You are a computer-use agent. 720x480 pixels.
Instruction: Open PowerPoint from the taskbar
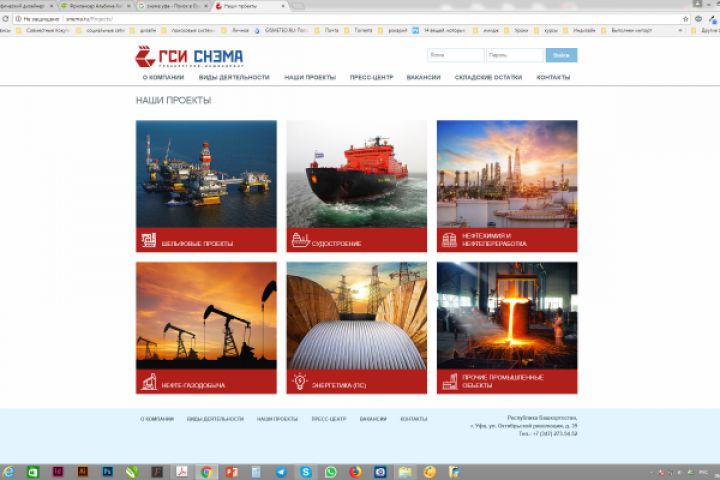[x=231, y=472]
